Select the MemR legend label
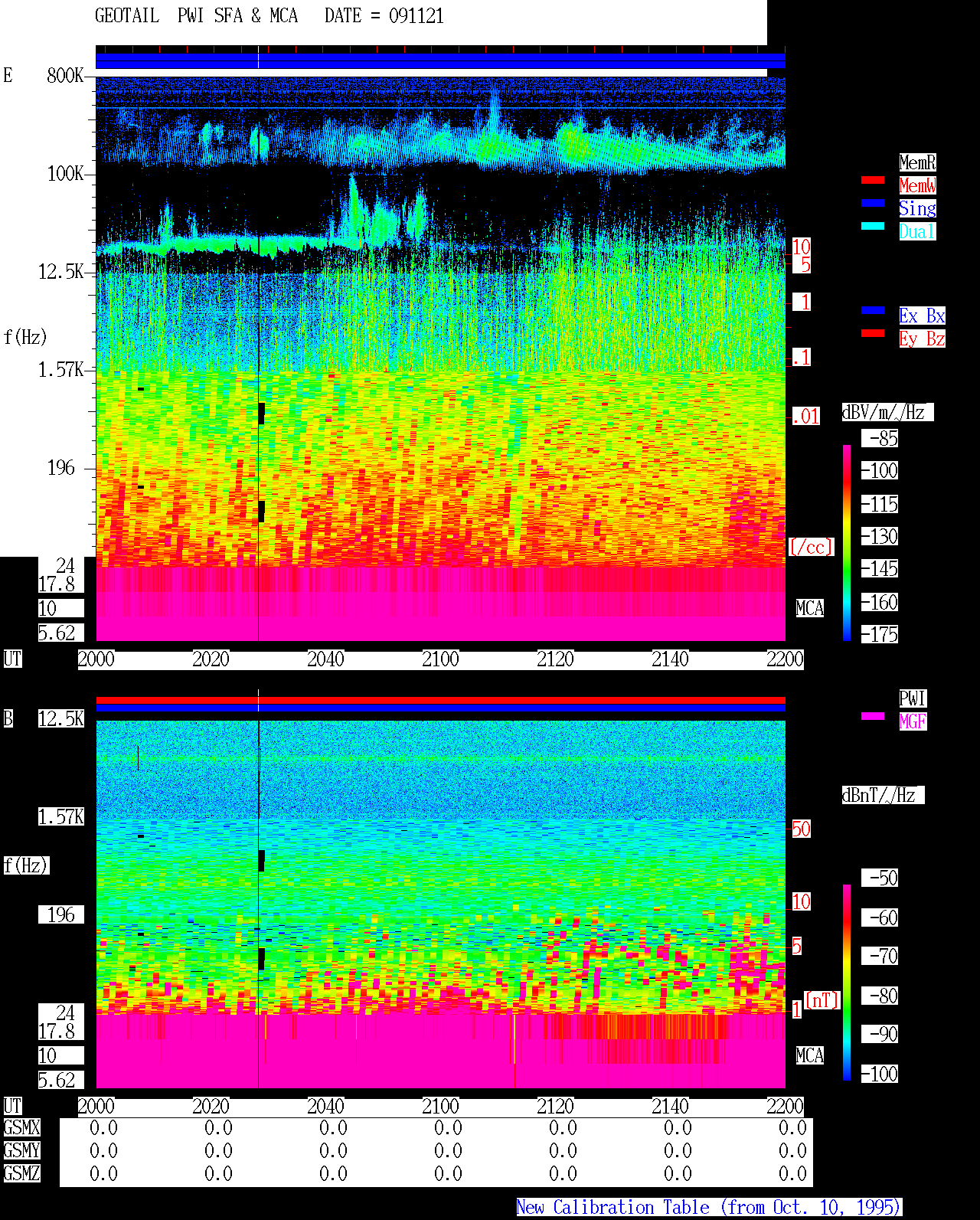This screenshot has height=1220, width=980. [x=917, y=162]
